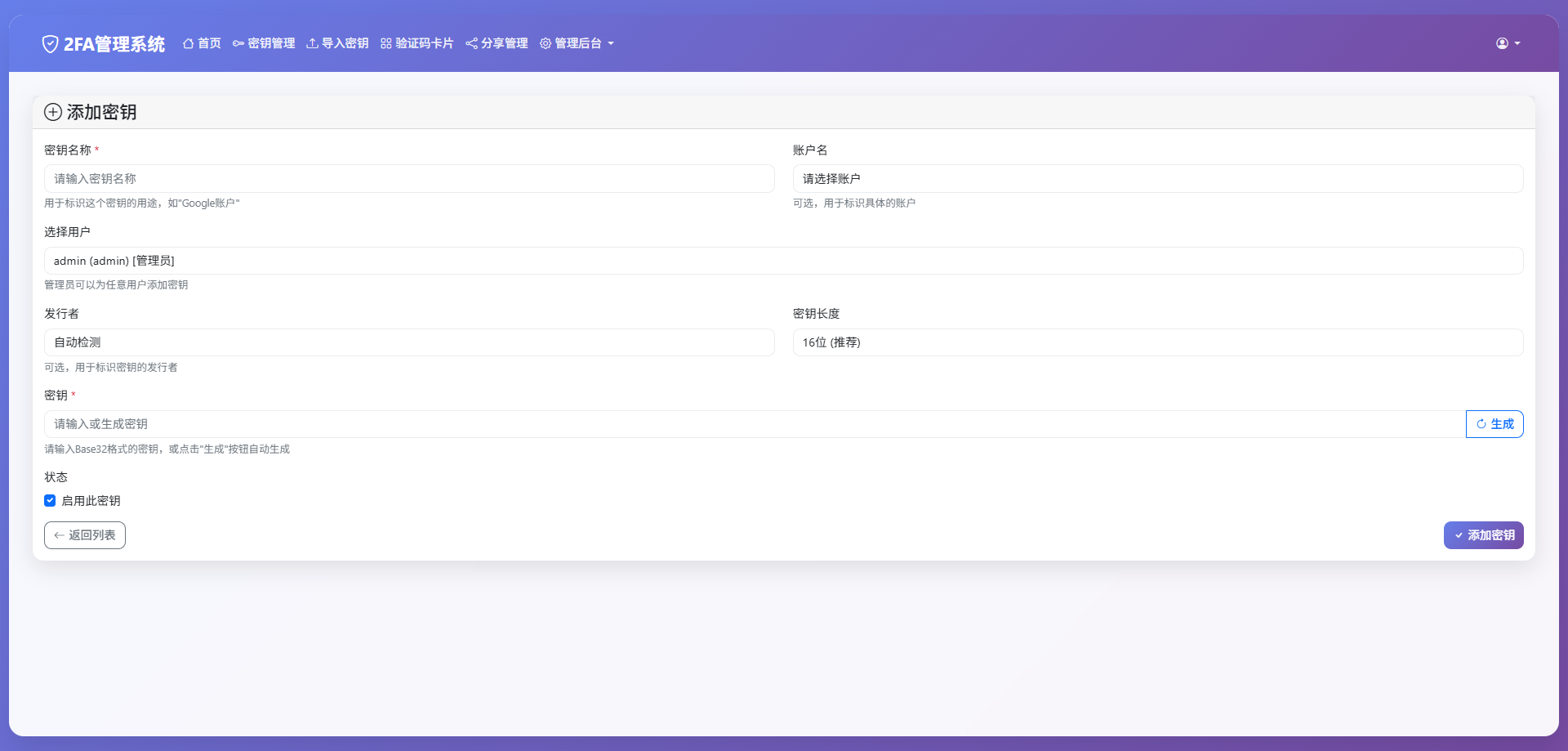The height and width of the screenshot is (751, 1568).
Task: Open the 发行者 auto-detect dropdown
Action: click(x=410, y=342)
